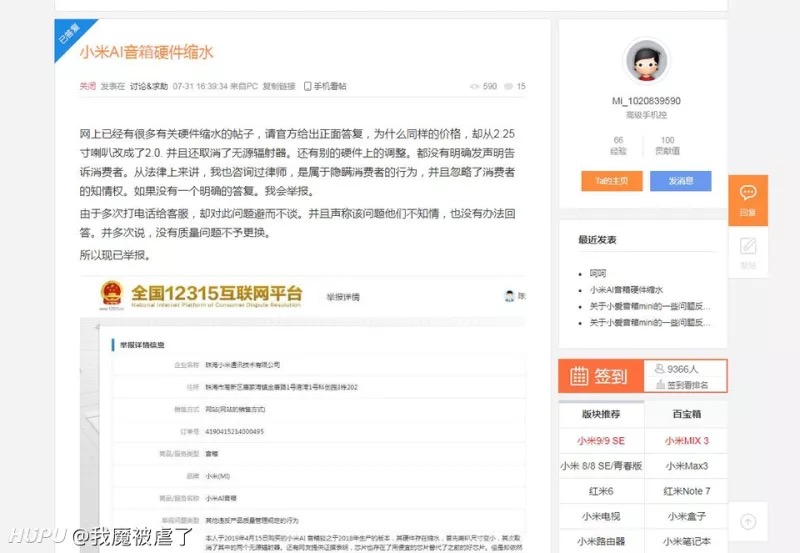The image size is (800, 553).
Task: Click the small user avatar in 12315 header
Action: pos(509,296)
